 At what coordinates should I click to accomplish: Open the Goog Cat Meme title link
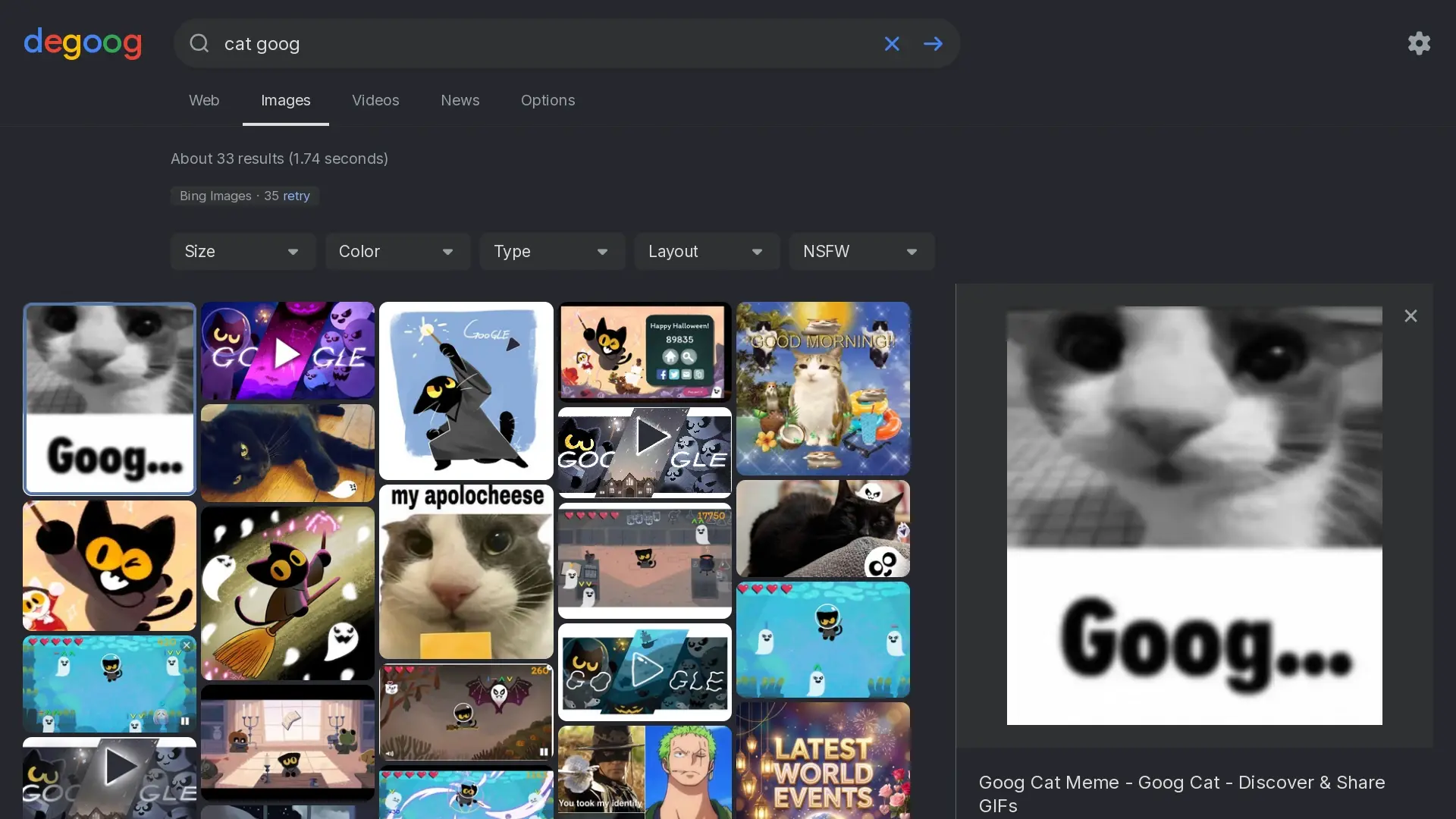pos(1181,794)
